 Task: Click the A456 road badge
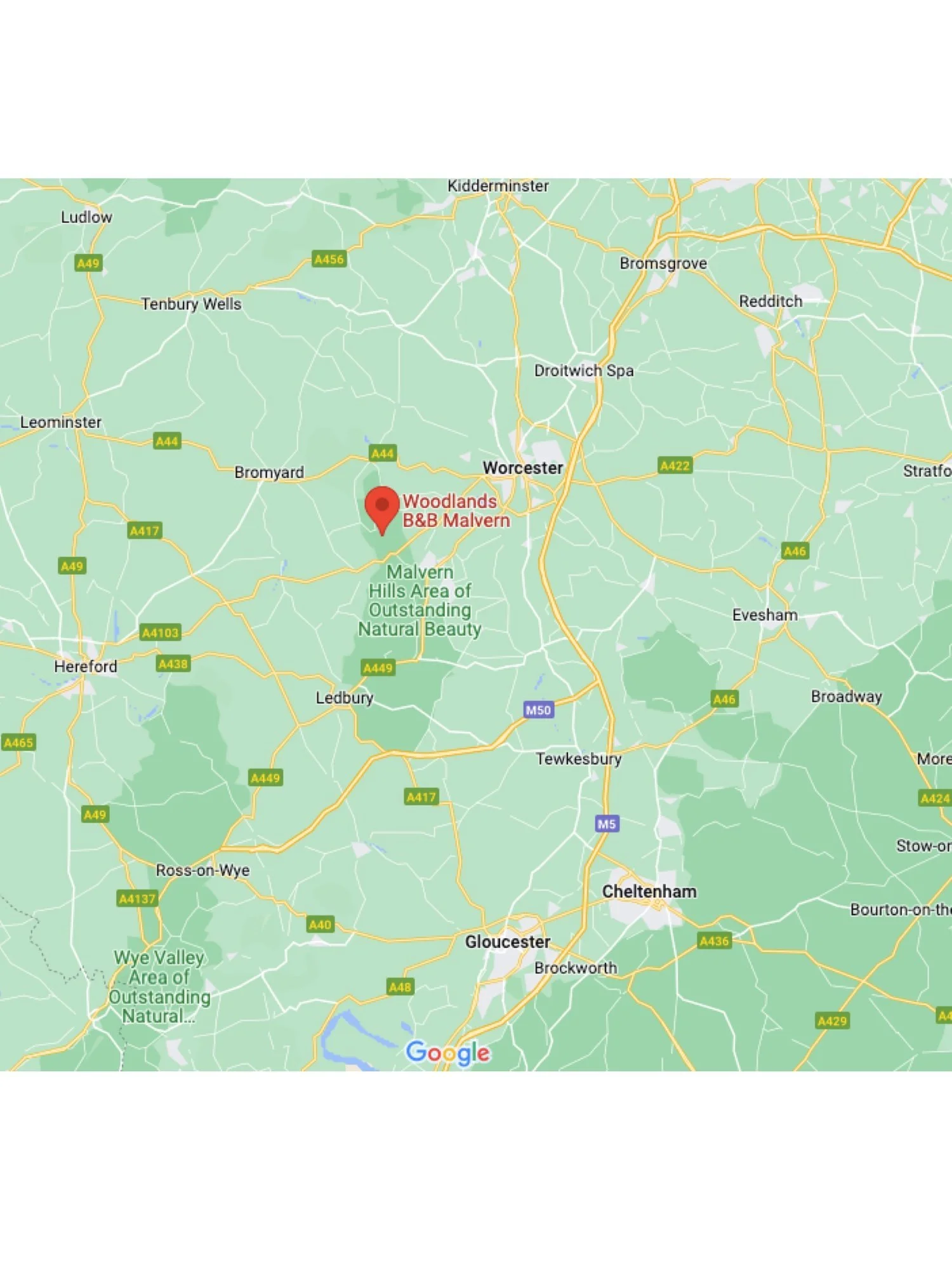pos(329,259)
